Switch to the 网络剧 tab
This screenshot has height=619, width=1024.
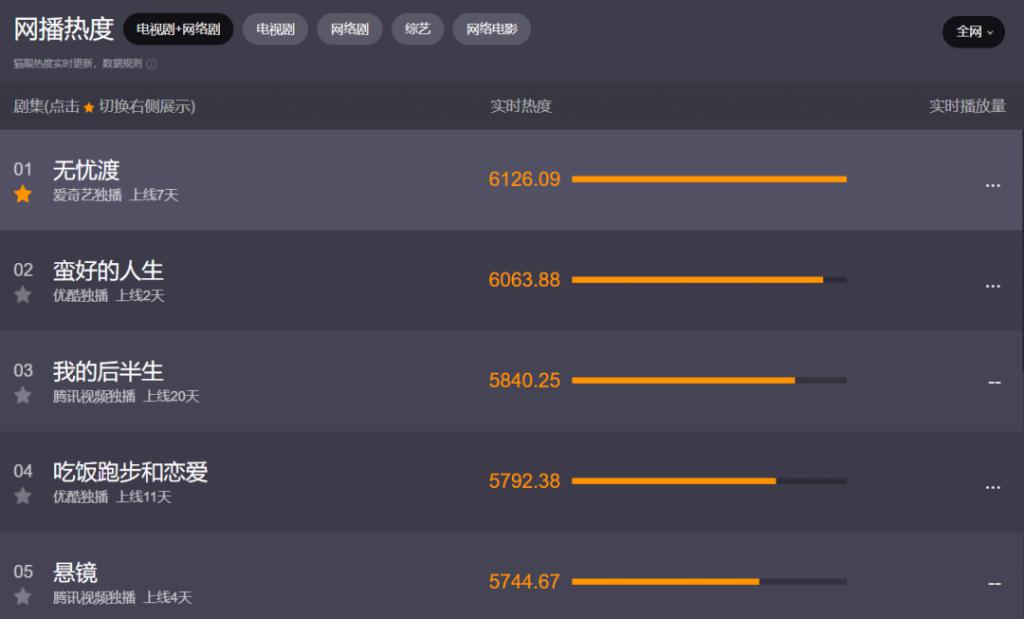tap(349, 29)
